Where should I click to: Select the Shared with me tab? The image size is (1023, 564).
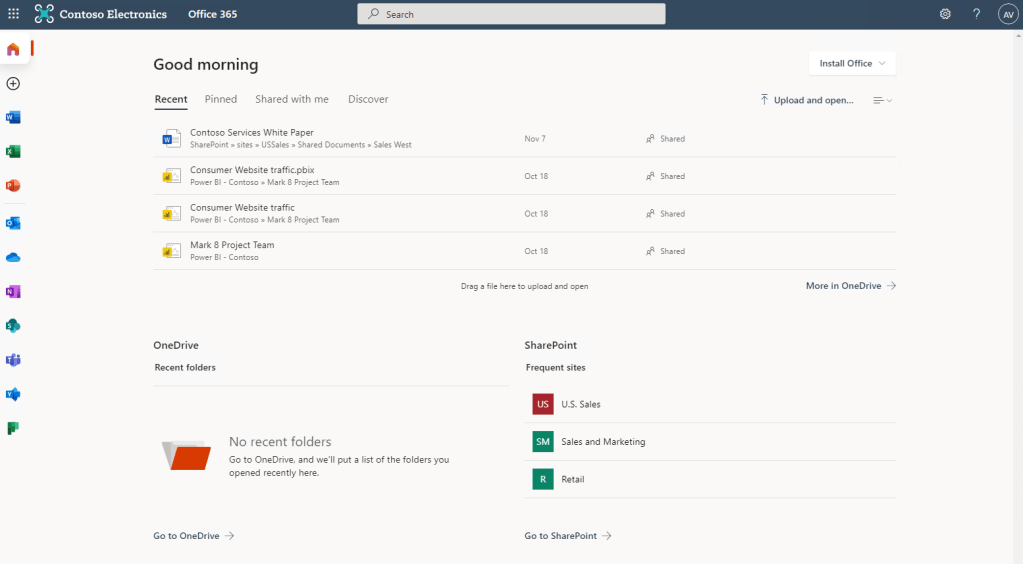[291, 100]
